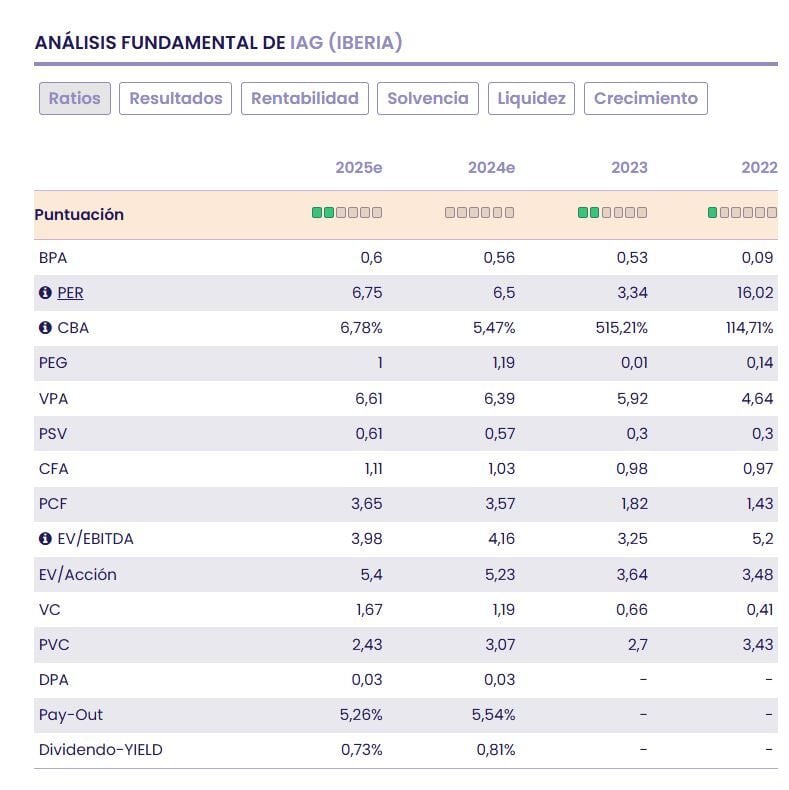Click the Dividendo-YIELD row label
Image resolution: width=789 pixels, height=790 pixels.
(100, 750)
